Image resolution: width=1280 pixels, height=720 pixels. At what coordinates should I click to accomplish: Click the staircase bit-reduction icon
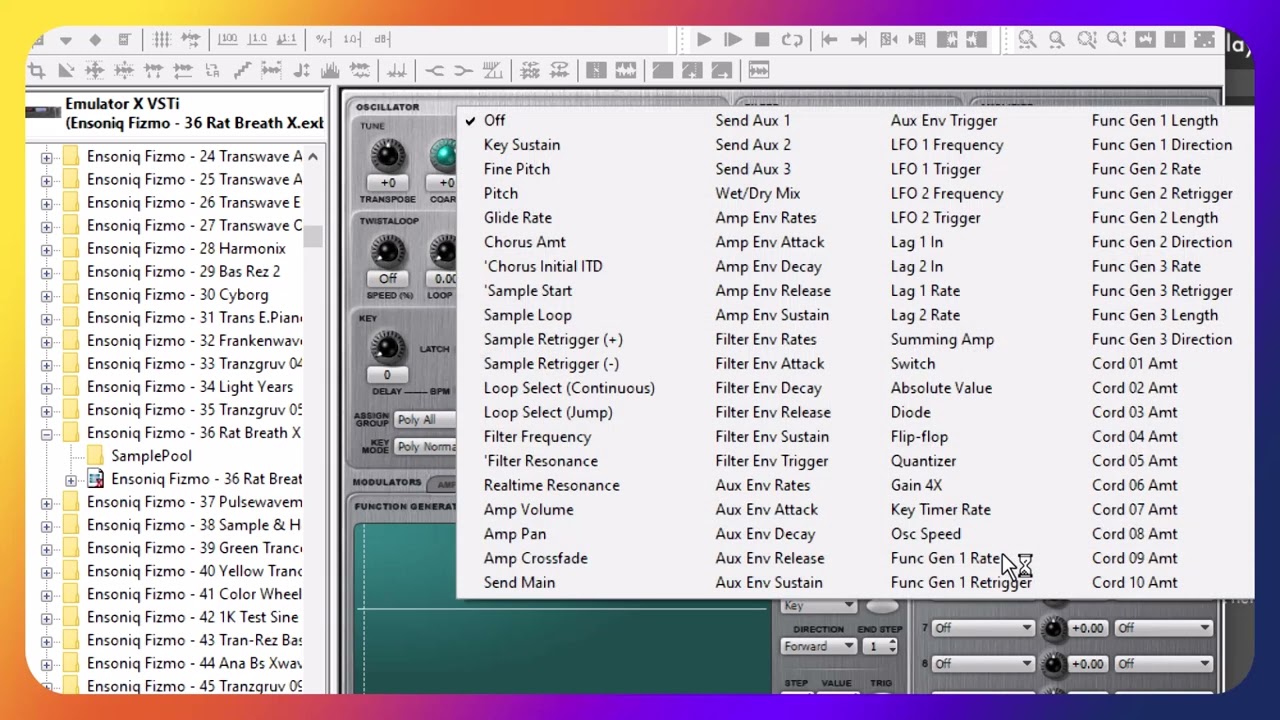pyautogui.click(x=242, y=71)
